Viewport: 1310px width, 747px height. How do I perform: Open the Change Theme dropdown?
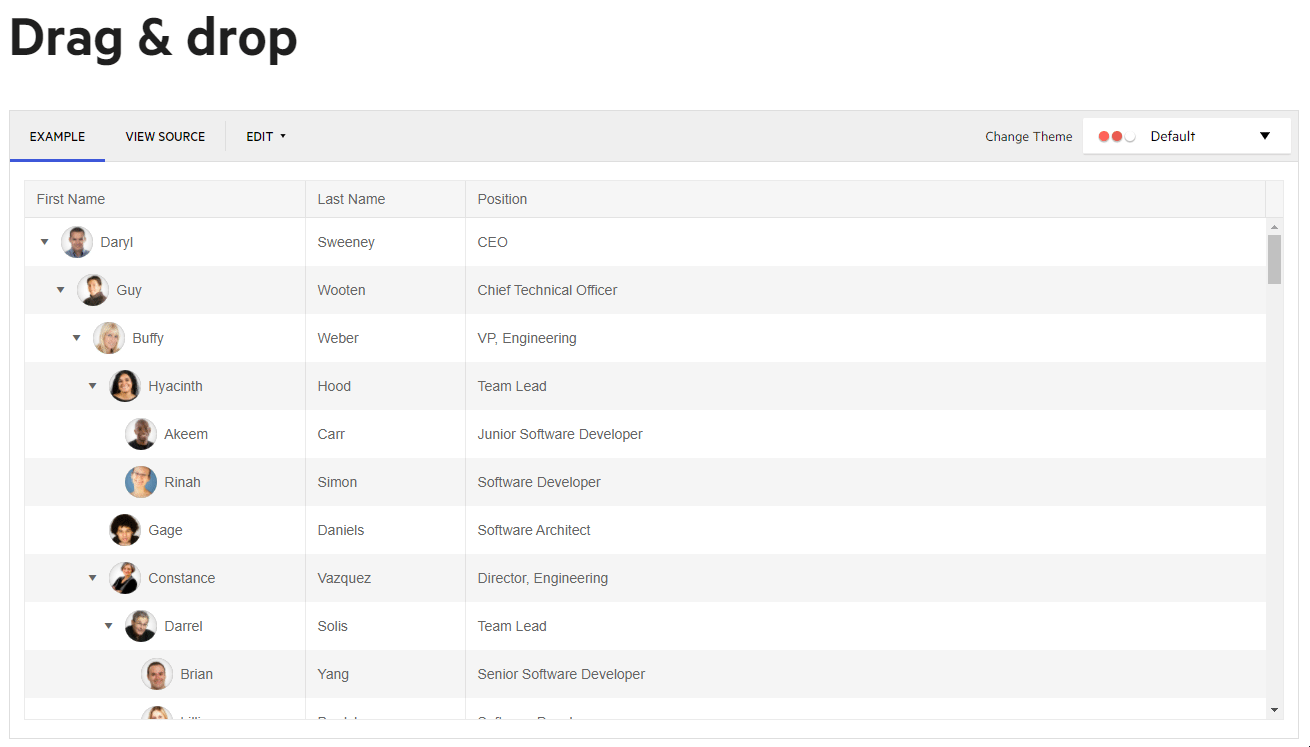coord(1184,136)
